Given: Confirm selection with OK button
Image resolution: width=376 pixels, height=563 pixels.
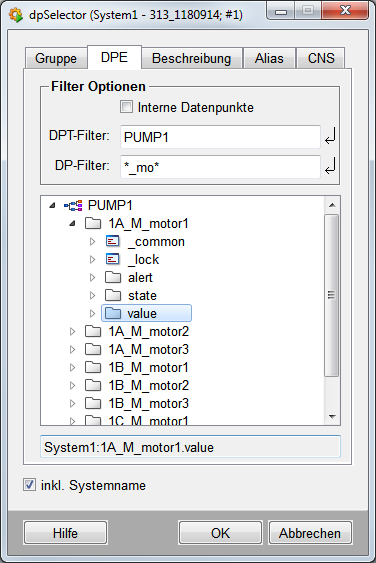Looking at the screenshot, I should point(220,533).
